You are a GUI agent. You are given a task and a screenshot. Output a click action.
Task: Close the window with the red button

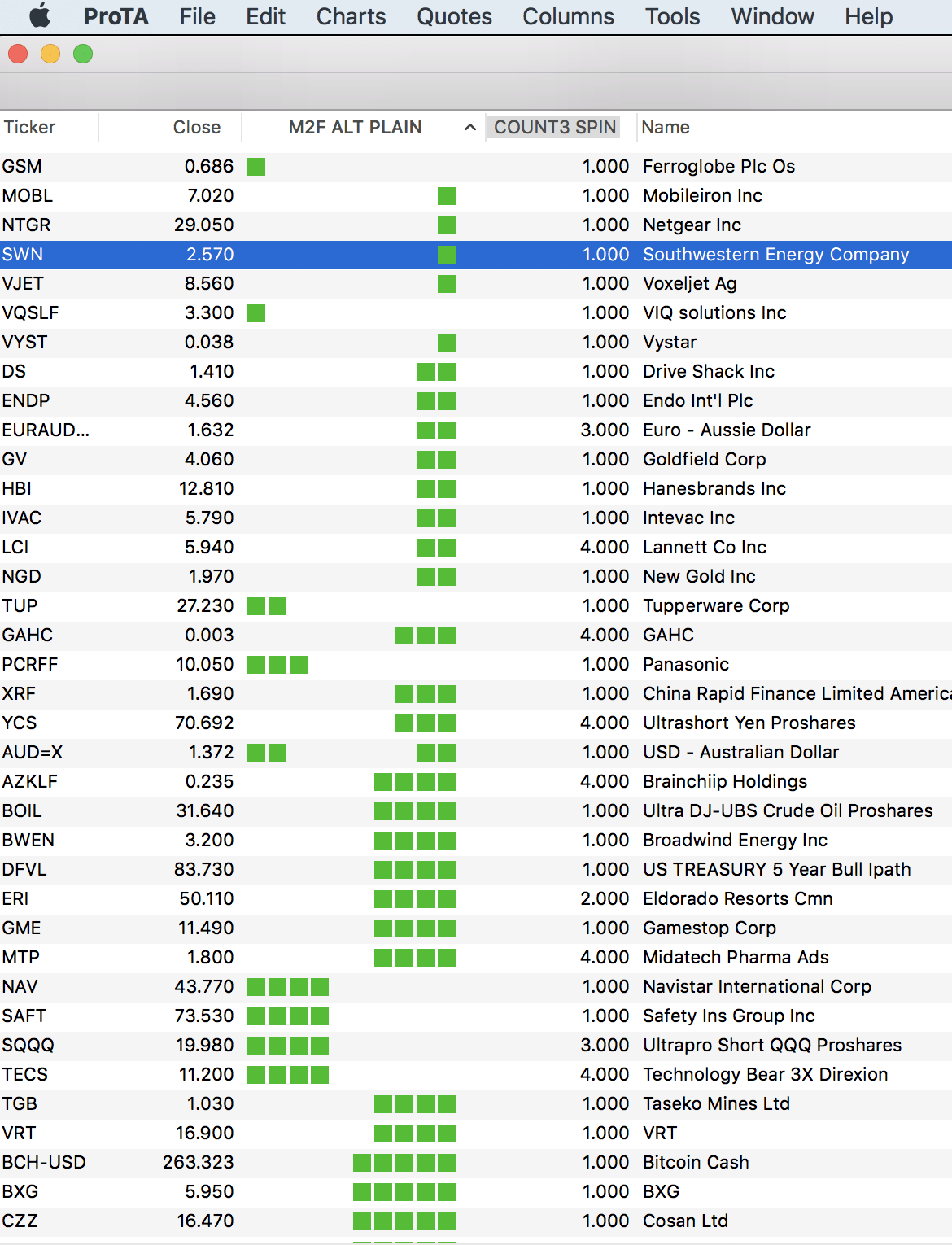(x=18, y=55)
